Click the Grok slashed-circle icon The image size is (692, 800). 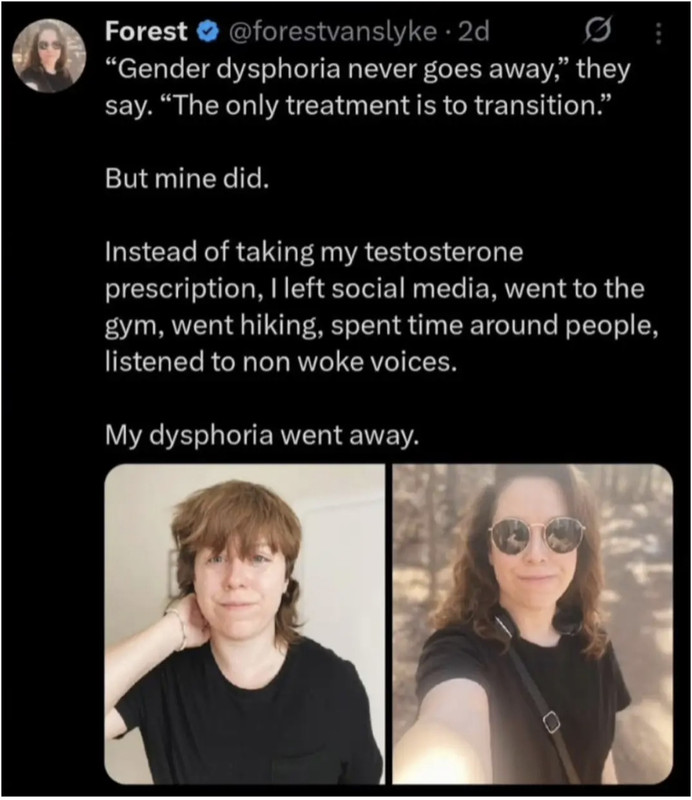[597, 30]
